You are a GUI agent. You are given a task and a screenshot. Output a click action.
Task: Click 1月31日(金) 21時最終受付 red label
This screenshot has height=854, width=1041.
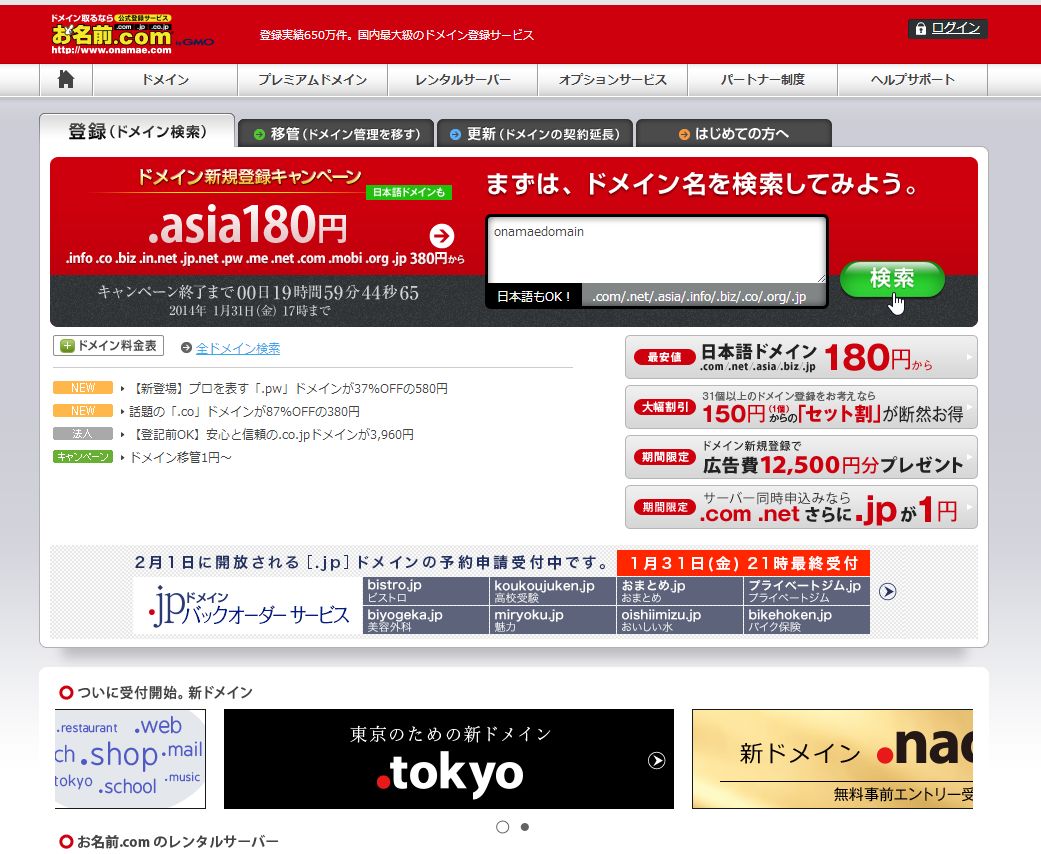pyautogui.click(x=744, y=563)
